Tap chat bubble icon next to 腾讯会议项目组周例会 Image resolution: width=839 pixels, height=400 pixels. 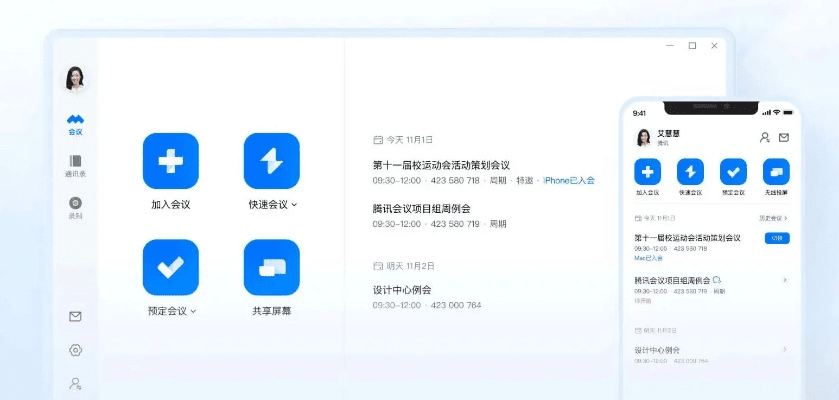click(718, 280)
